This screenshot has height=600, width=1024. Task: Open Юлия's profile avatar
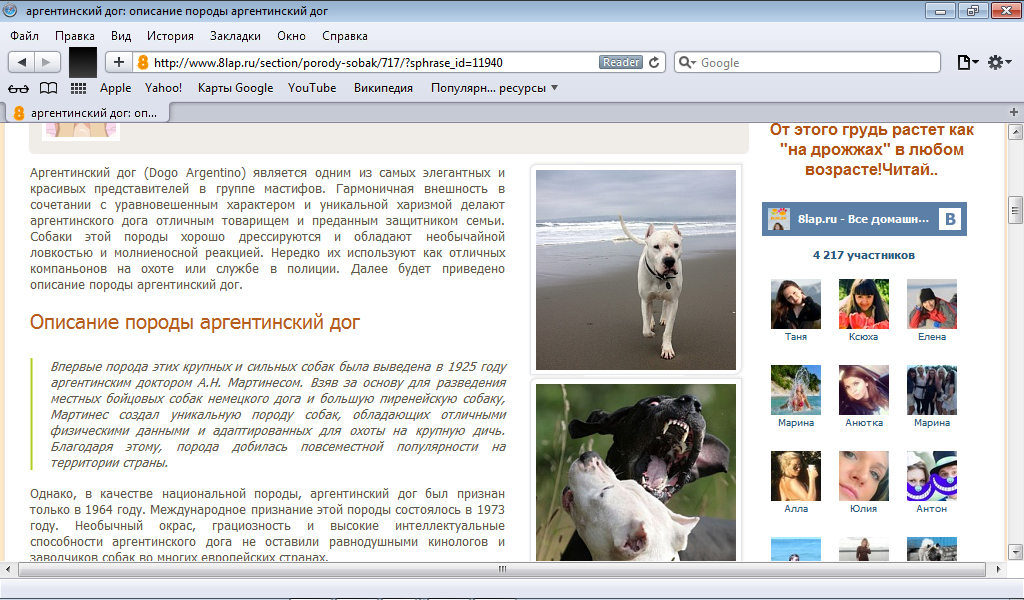[x=863, y=476]
